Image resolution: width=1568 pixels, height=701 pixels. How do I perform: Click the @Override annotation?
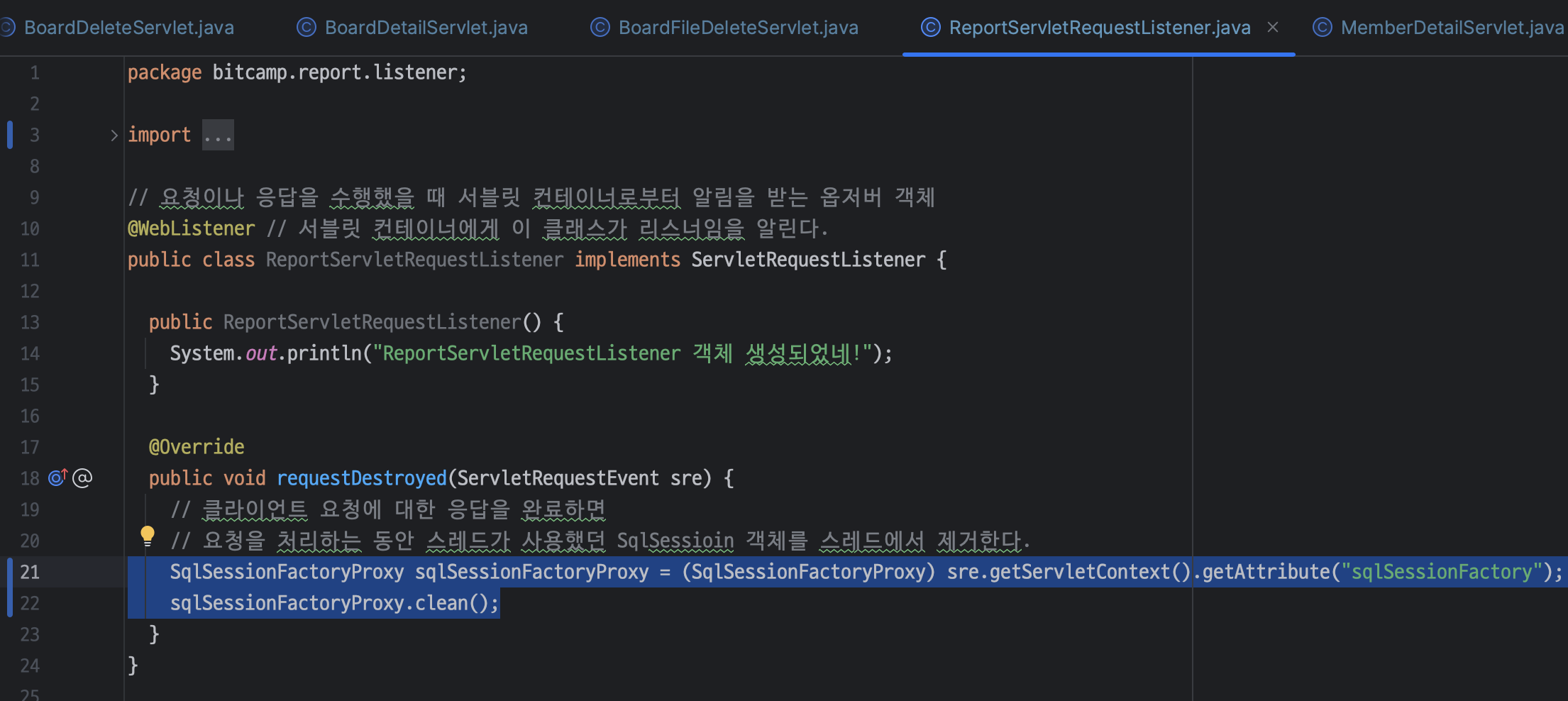coord(197,447)
